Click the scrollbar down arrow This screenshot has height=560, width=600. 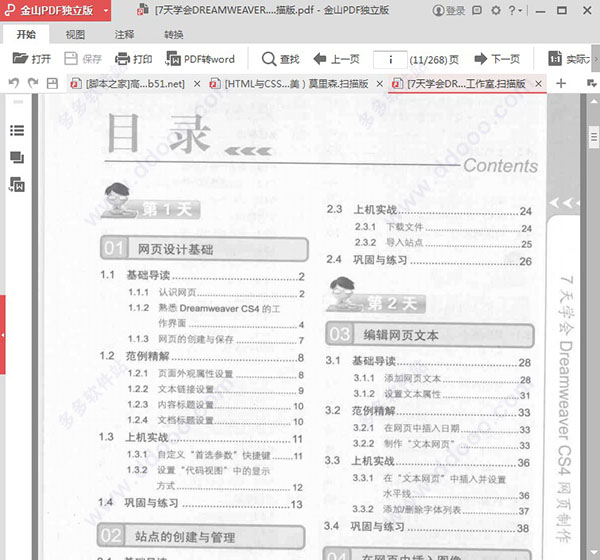(x=594, y=552)
